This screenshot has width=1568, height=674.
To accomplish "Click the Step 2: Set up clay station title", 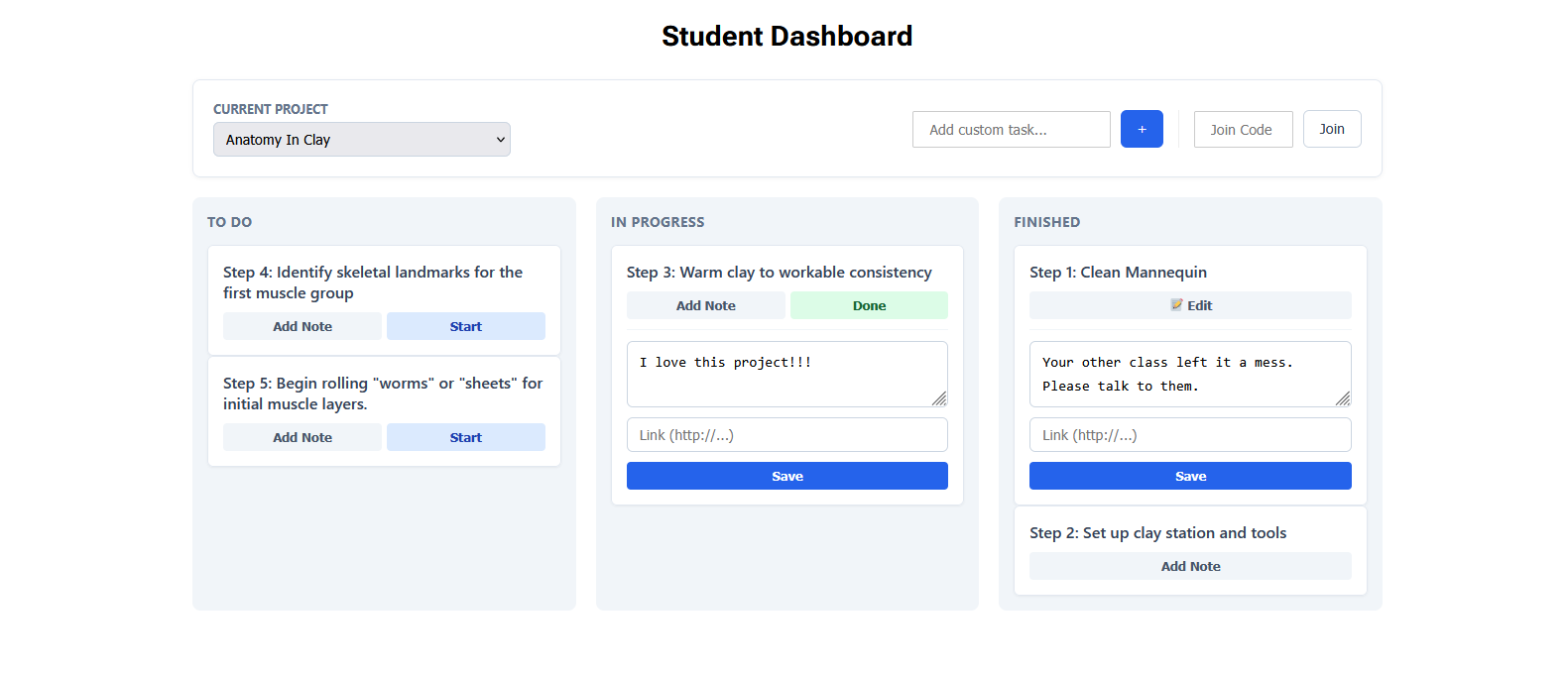I will [x=1158, y=533].
